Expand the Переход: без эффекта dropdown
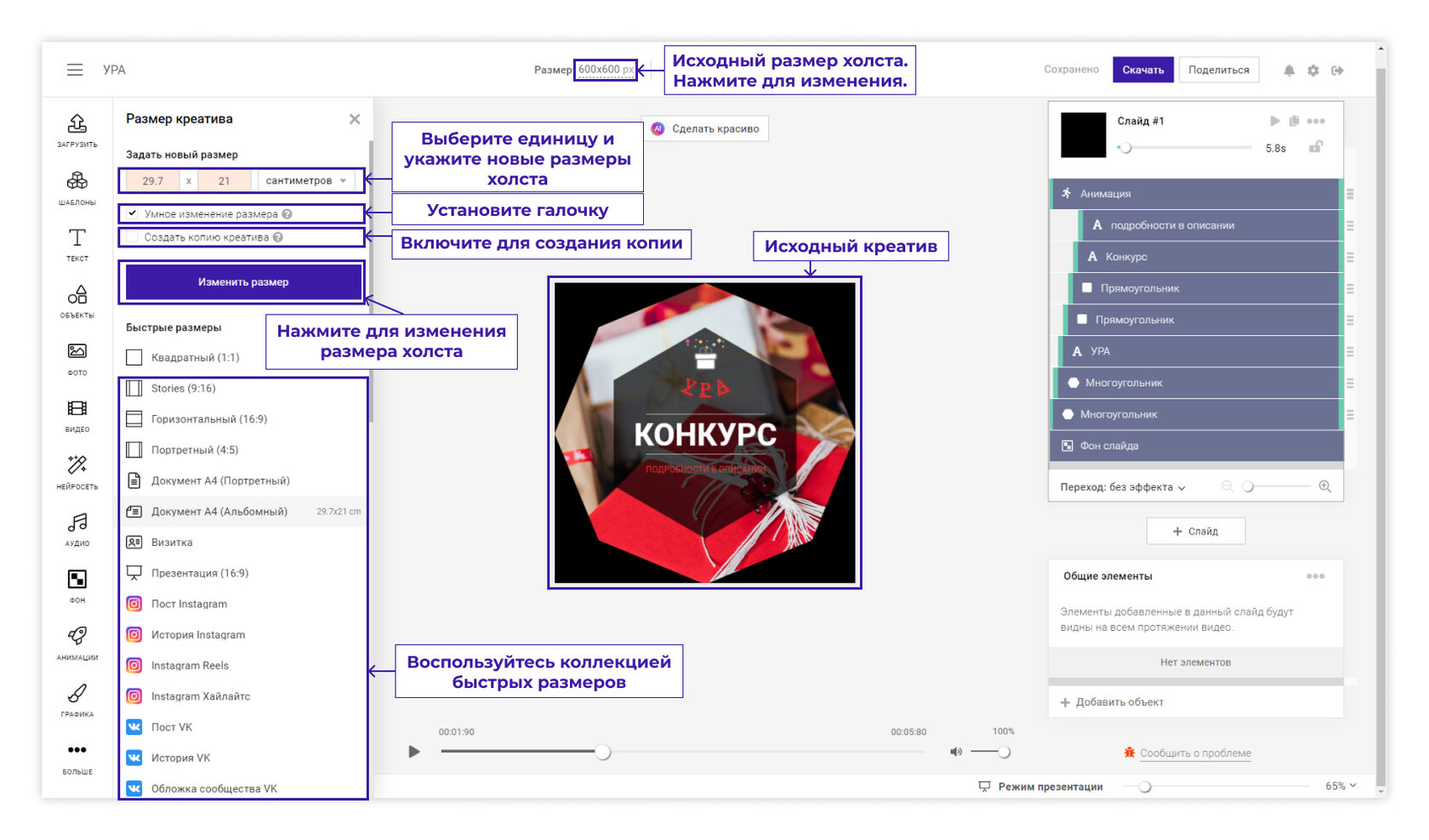1429x840 pixels. 1123,487
